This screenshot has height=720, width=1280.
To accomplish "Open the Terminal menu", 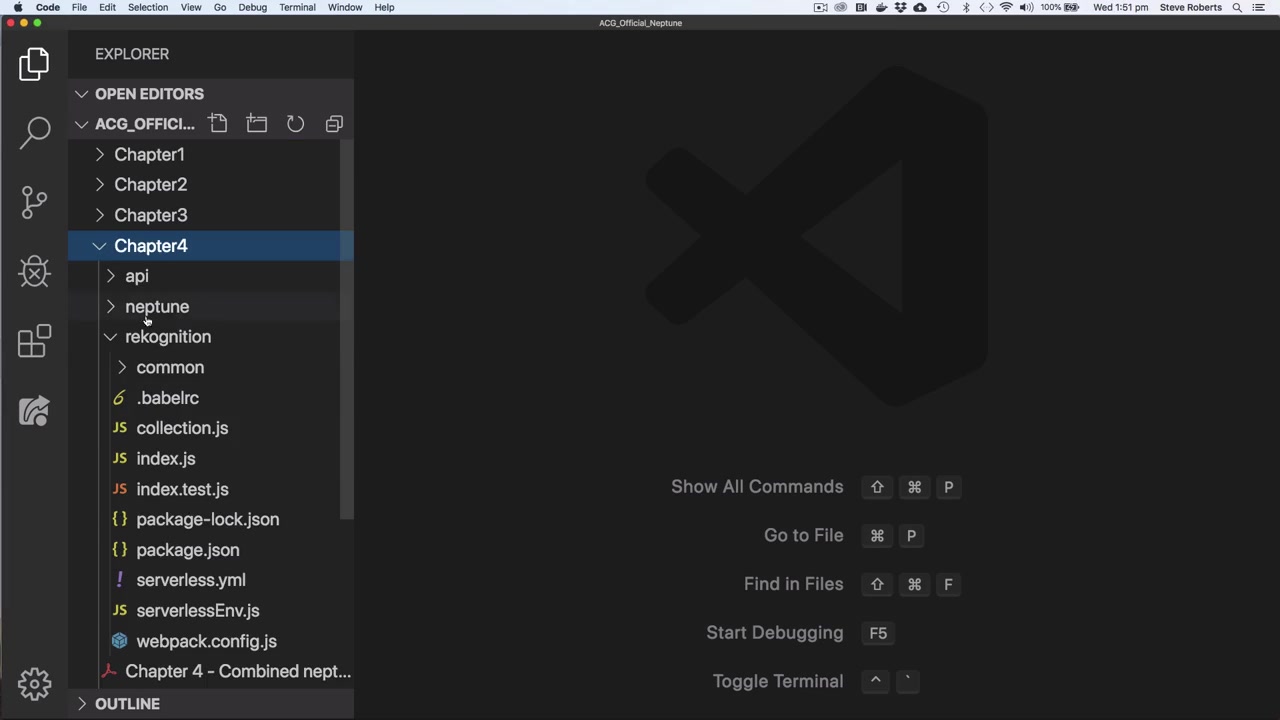I will point(297,7).
